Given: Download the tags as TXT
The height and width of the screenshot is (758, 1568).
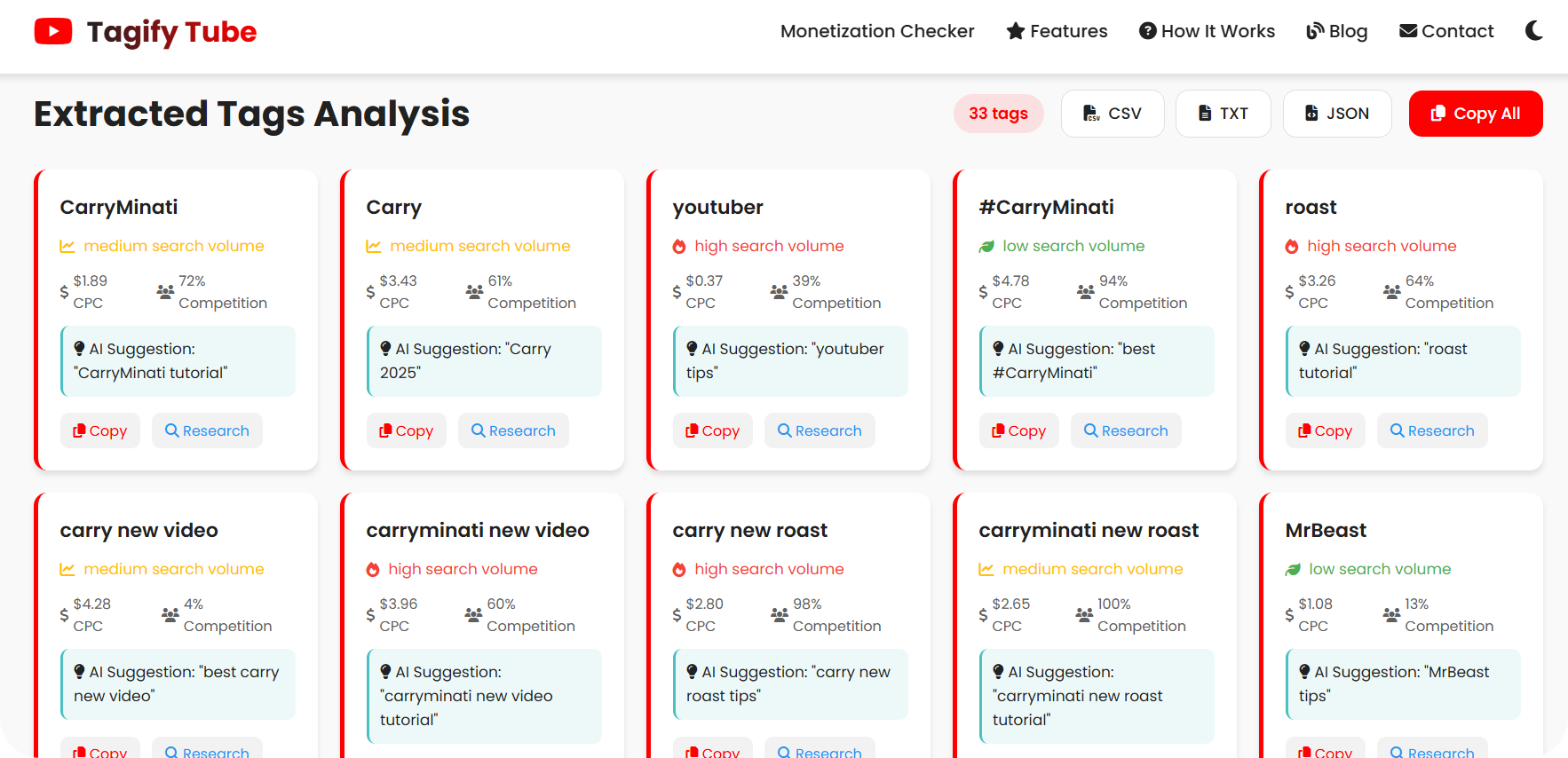Looking at the screenshot, I should [1223, 114].
